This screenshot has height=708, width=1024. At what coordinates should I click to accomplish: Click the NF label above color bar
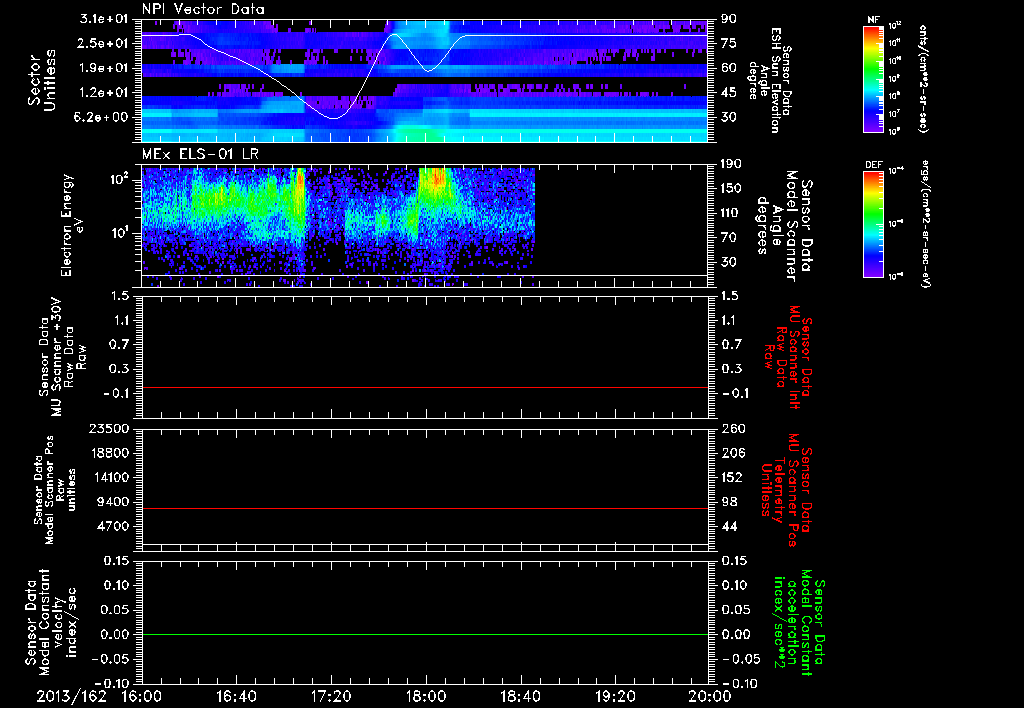pos(874,20)
